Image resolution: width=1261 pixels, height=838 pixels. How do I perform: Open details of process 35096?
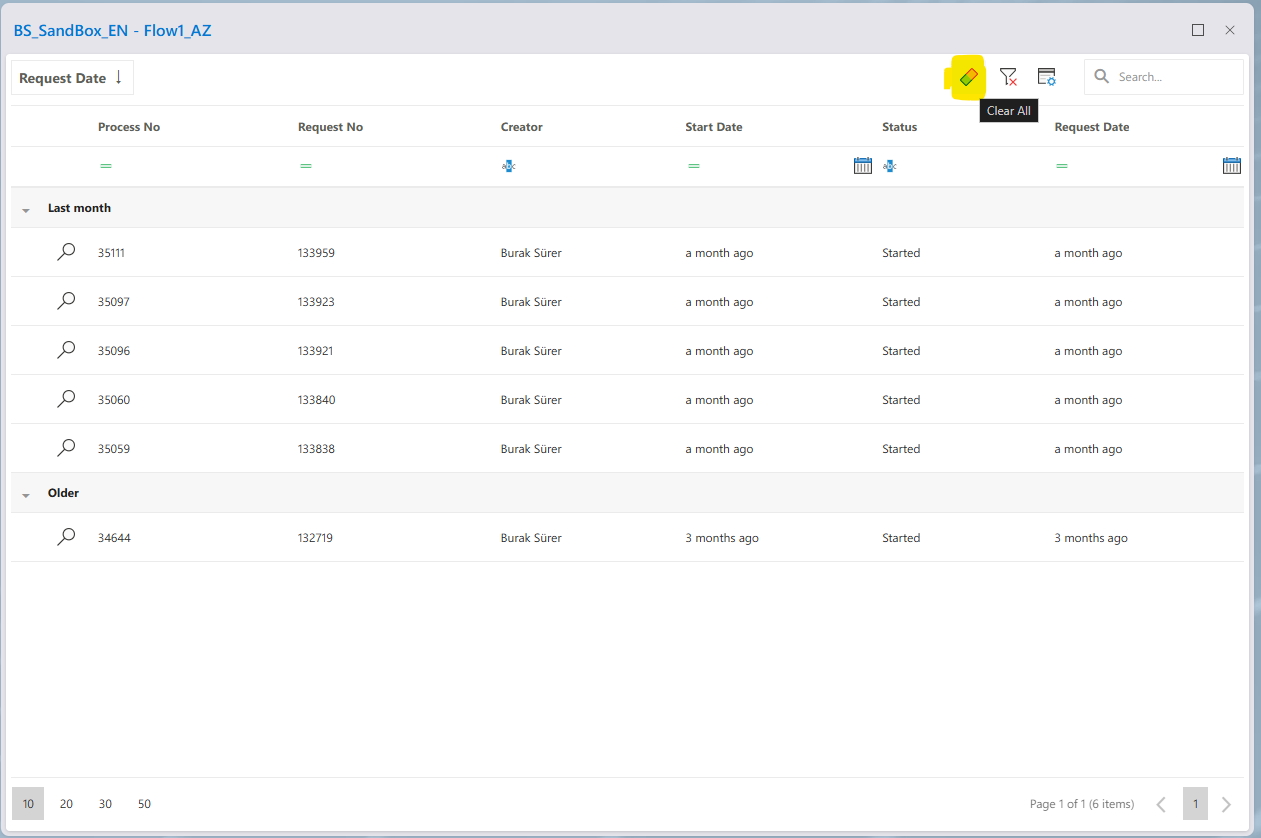tap(66, 350)
